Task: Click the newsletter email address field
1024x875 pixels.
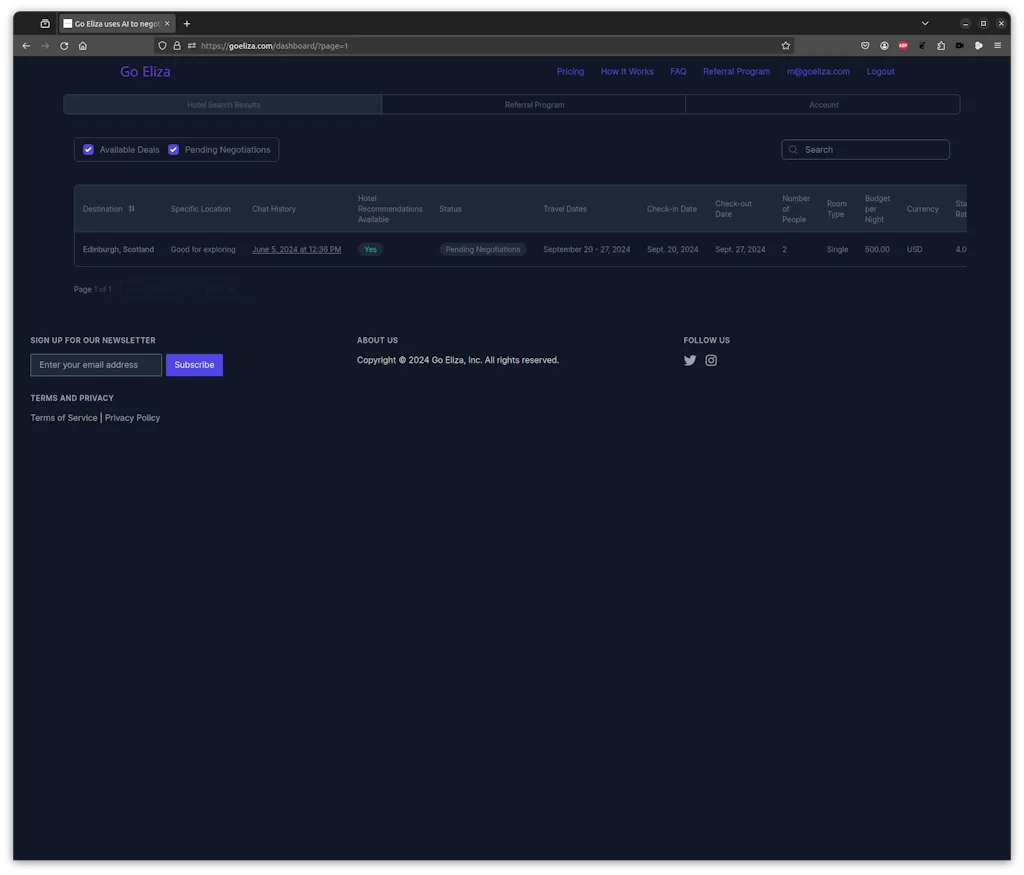Action: tap(96, 365)
